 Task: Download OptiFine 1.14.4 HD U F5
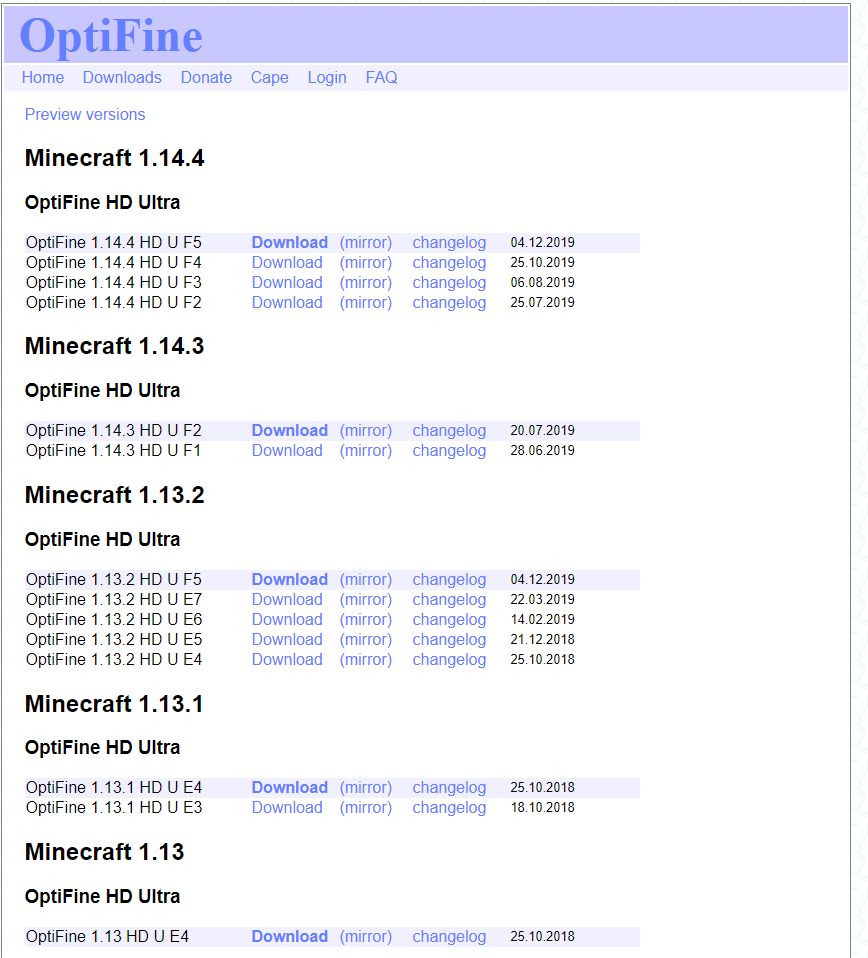point(290,243)
